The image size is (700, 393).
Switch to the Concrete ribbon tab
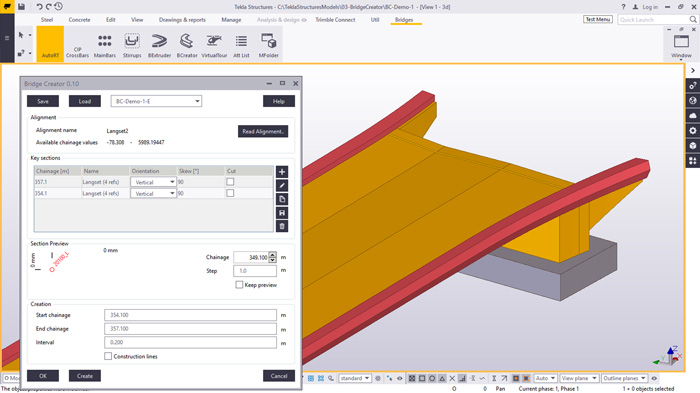click(79, 20)
